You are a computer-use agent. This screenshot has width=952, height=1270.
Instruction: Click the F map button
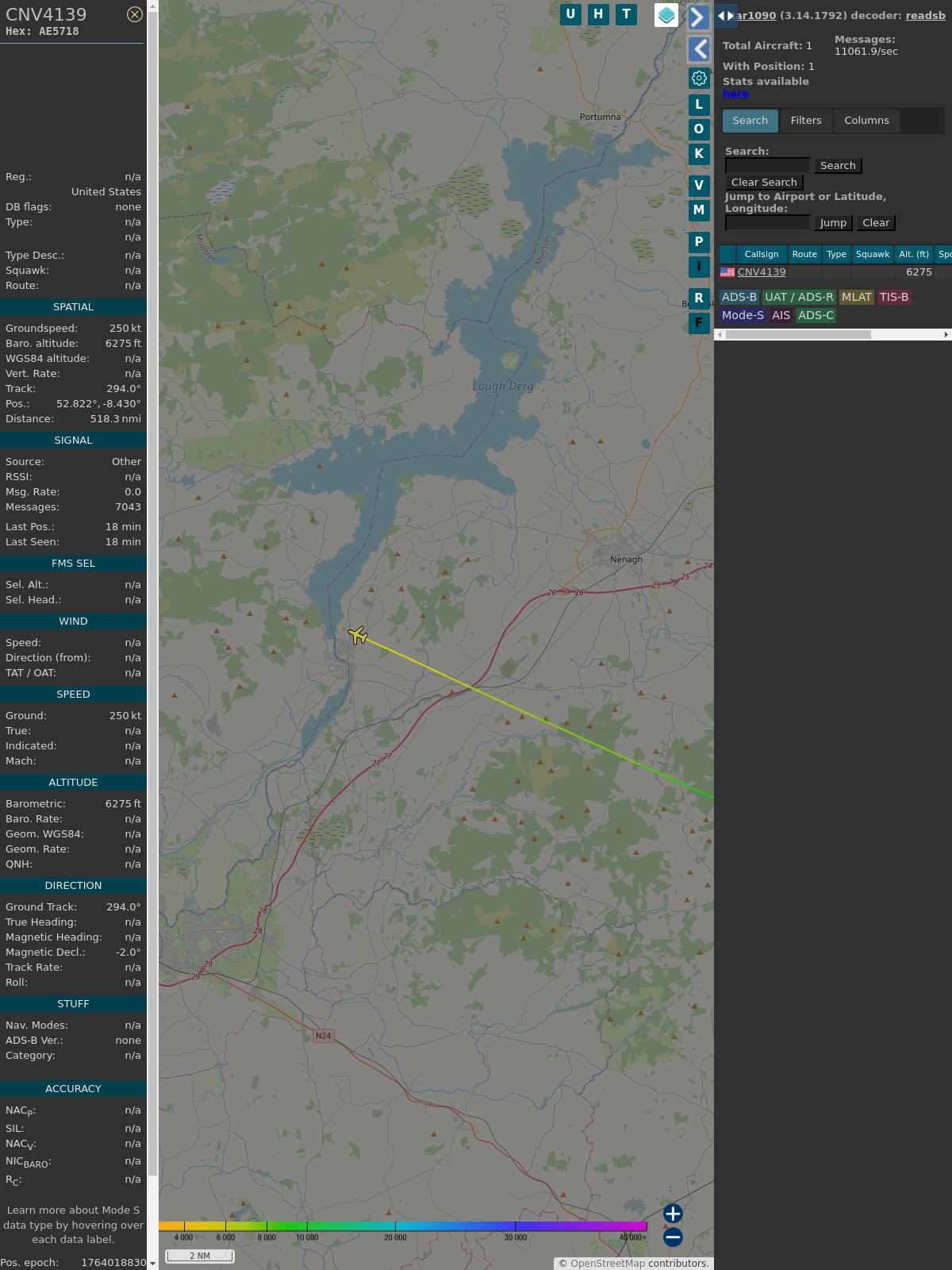(699, 322)
